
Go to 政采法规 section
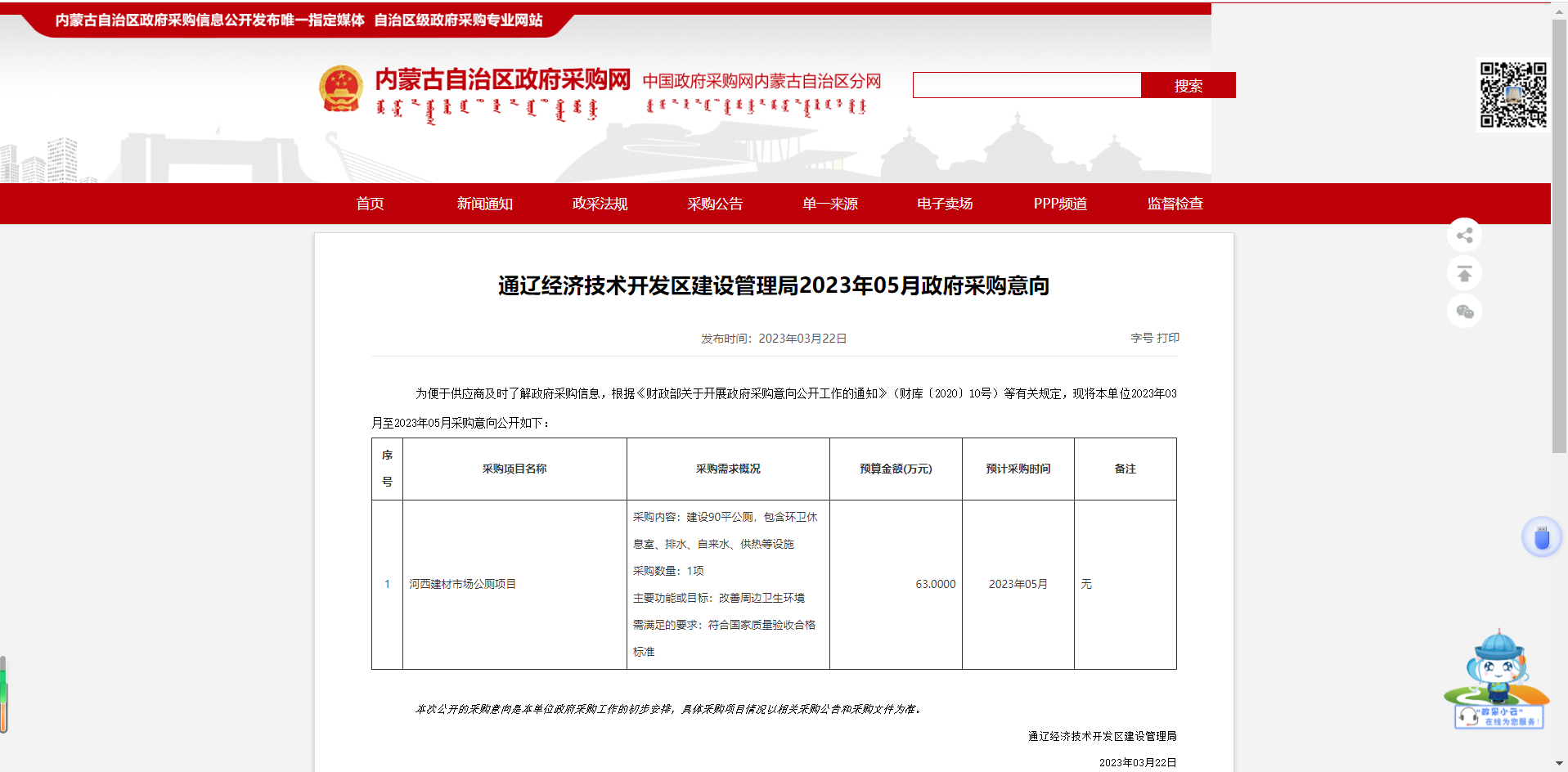(x=600, y=204)
